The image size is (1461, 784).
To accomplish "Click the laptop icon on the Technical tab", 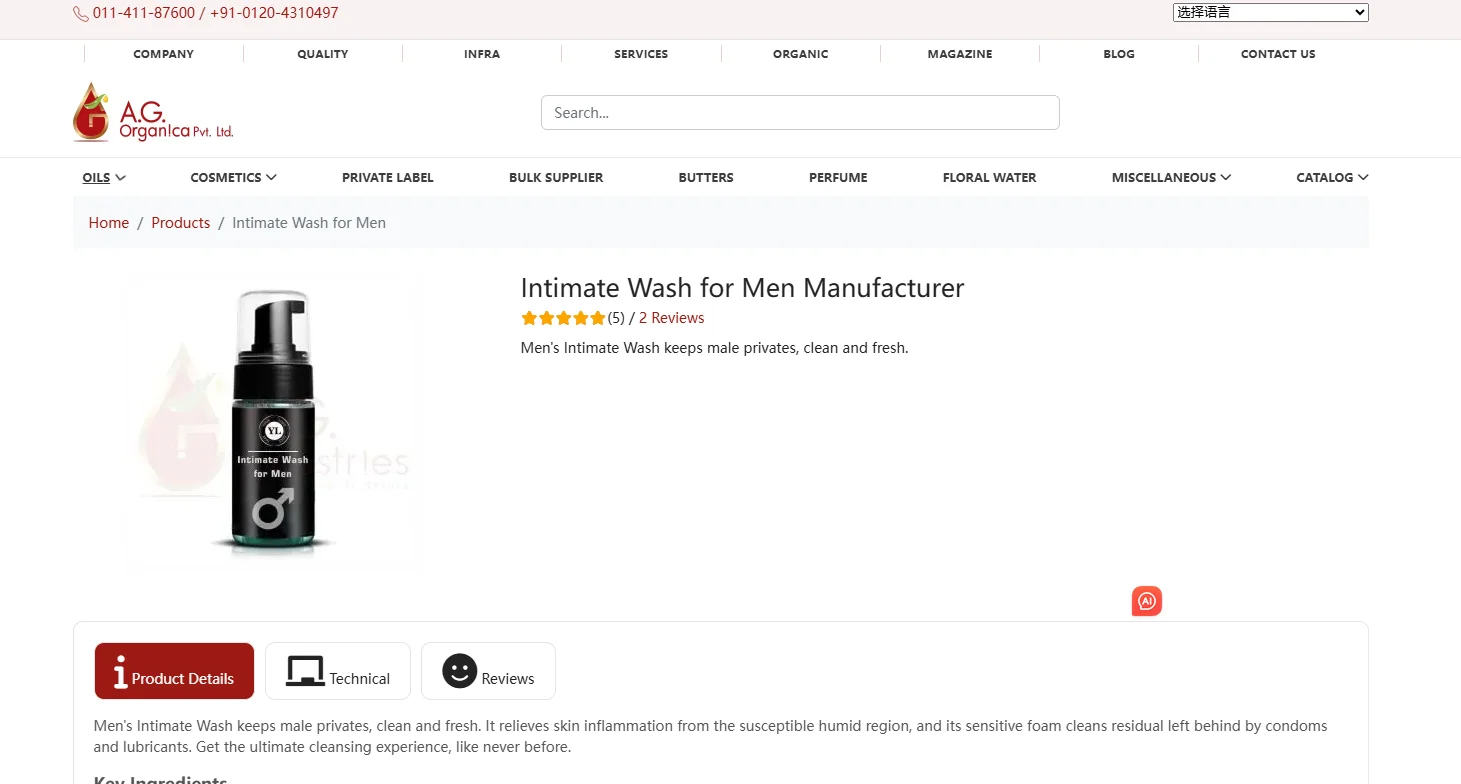I will pos(306,669).
